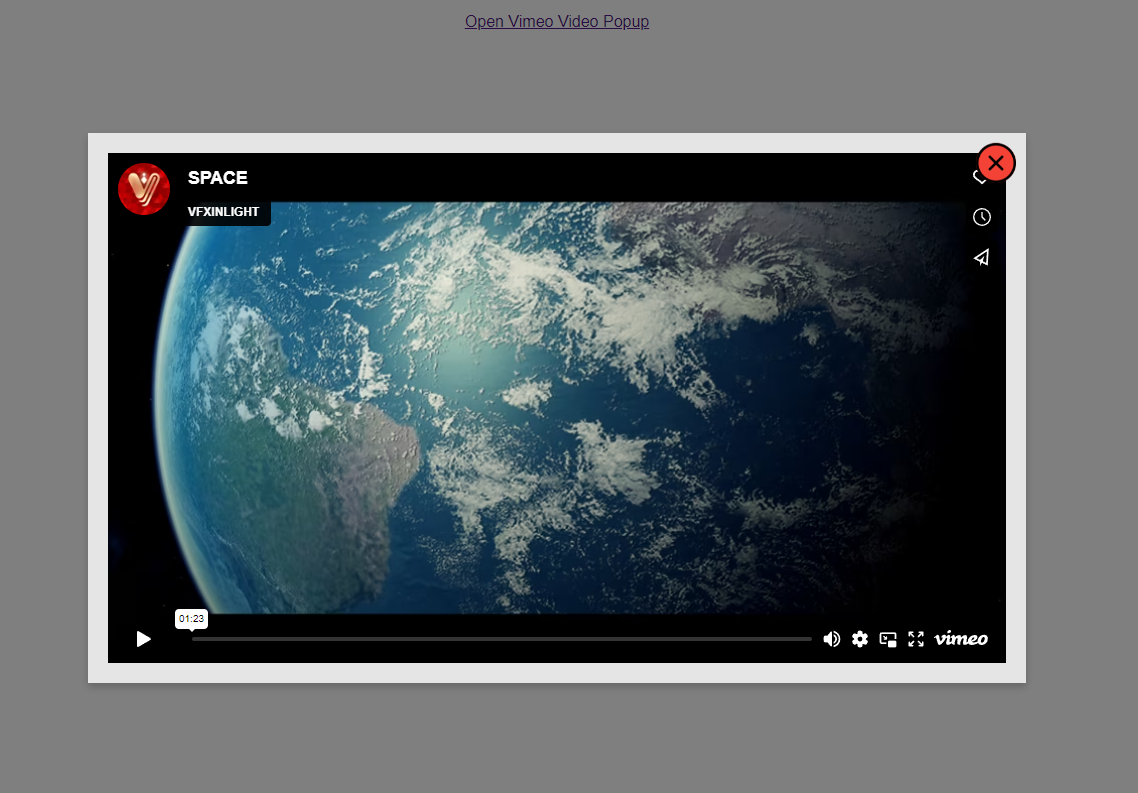
Task: Enter fullscreen with the expand arrows icon
Action: pyautogui.click(x=916, y=639)
